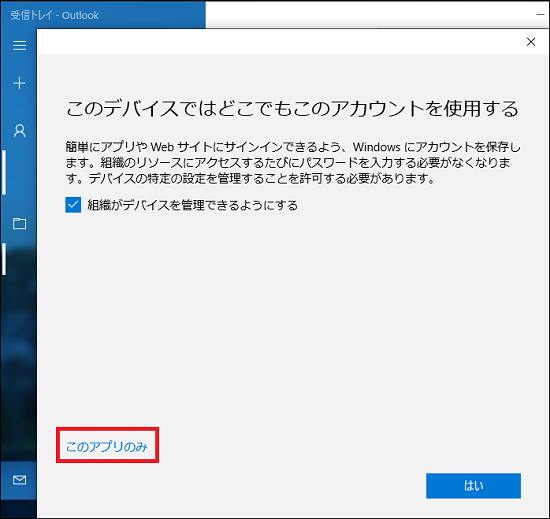This screenshot has width=550, height=519.
Task: Click the dark strip beneath the envelope icon
Action: tap(18, 509)
